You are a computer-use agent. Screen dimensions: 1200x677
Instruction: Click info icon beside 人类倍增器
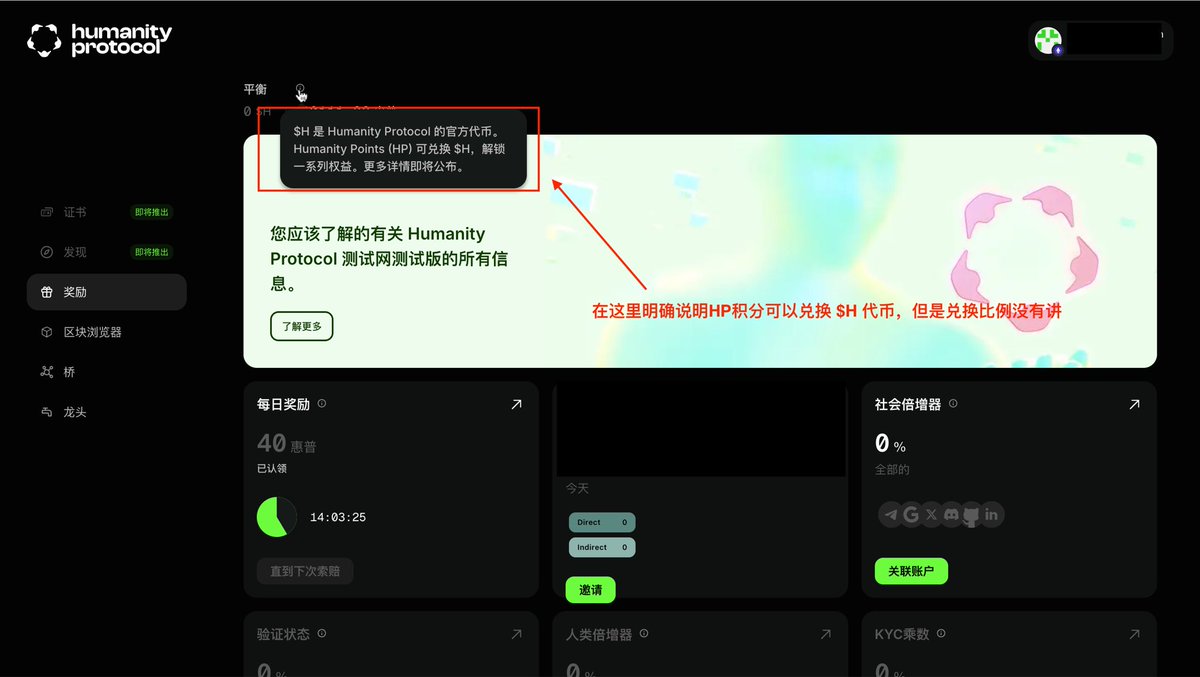click(644, 634)
